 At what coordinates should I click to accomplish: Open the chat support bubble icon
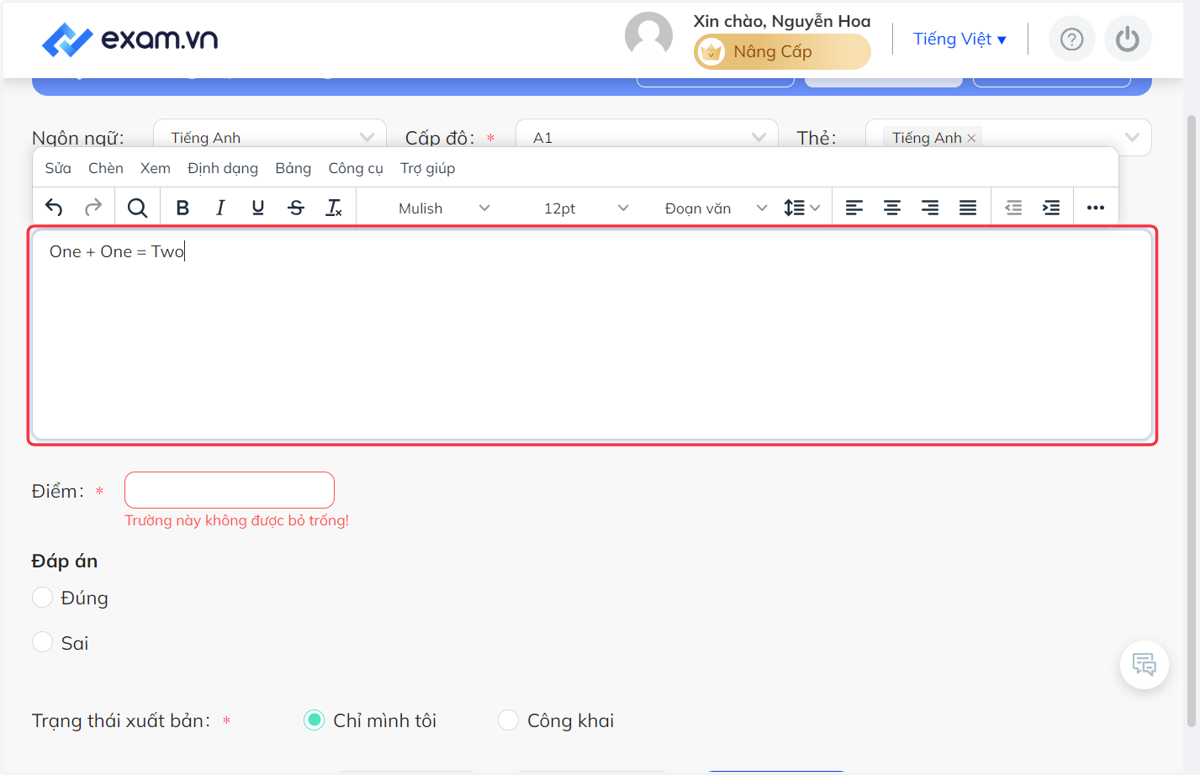click(x=1144, y=664)
